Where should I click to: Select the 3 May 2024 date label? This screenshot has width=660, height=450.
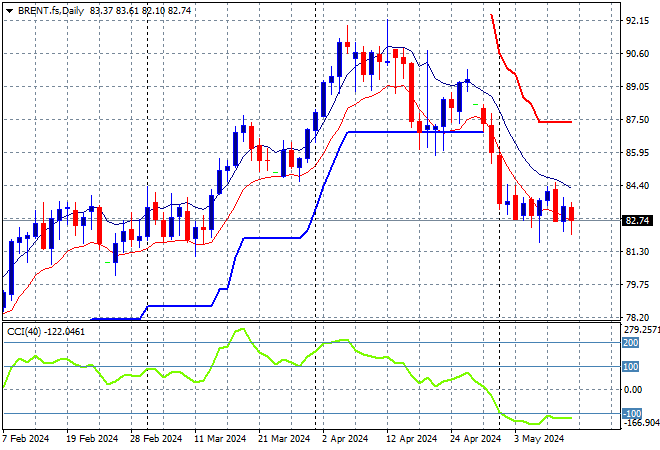coord(539,439)
